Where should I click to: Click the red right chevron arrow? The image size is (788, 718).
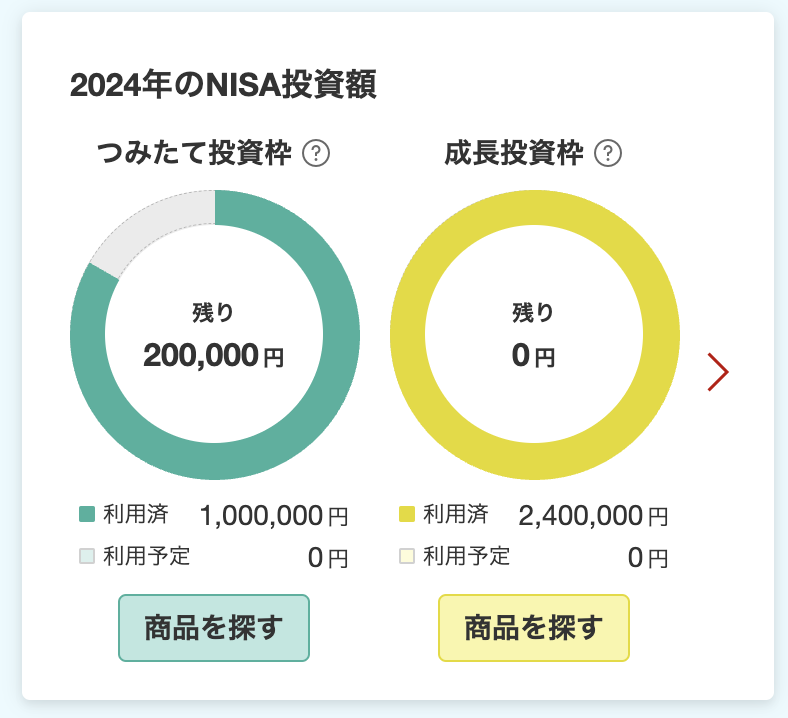point(718,372)
